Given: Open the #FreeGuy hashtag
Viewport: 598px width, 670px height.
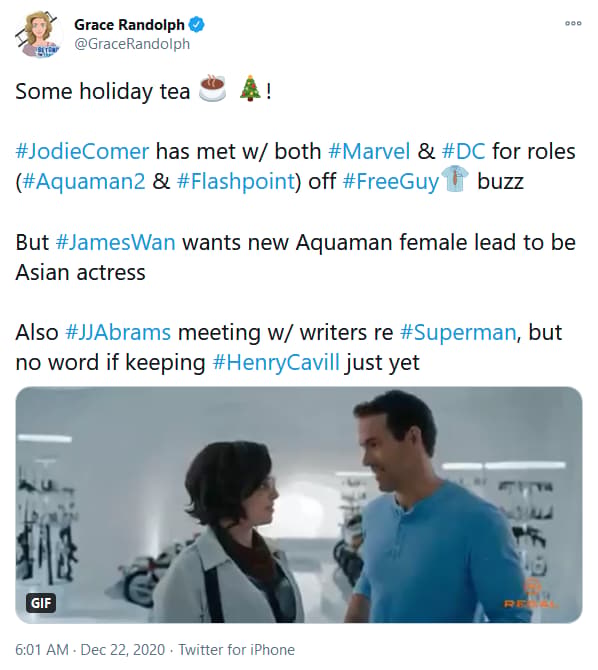Looking at the screenshot, I should pyautogui.click(x=391, y=181).
